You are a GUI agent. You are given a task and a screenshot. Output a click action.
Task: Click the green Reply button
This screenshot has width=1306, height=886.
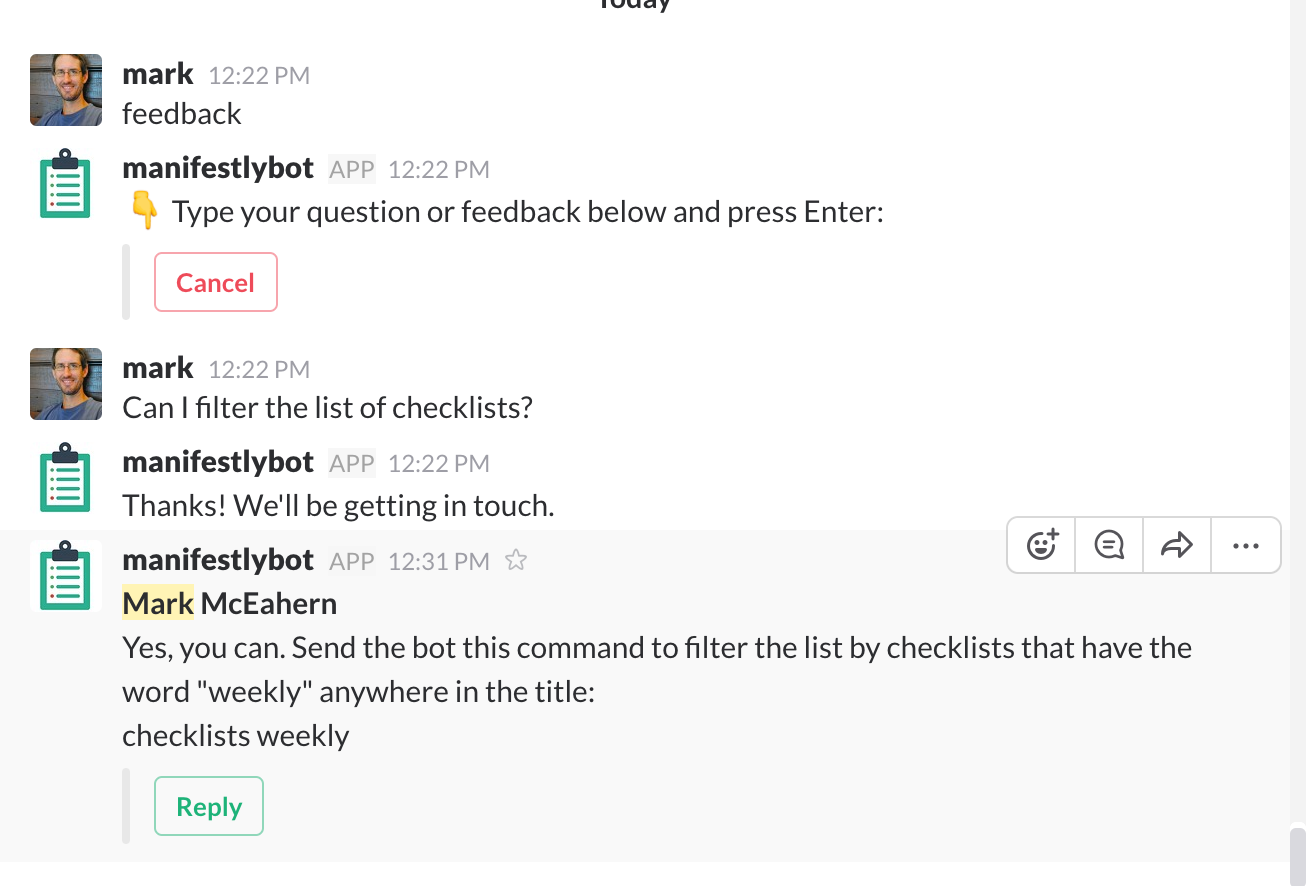click(209, 806)
